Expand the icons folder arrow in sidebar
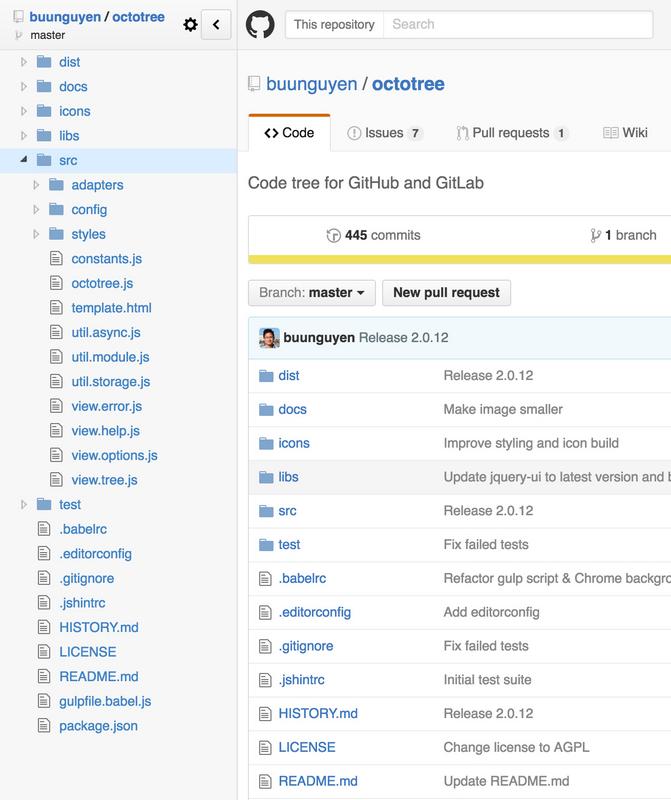 point(23,111)
